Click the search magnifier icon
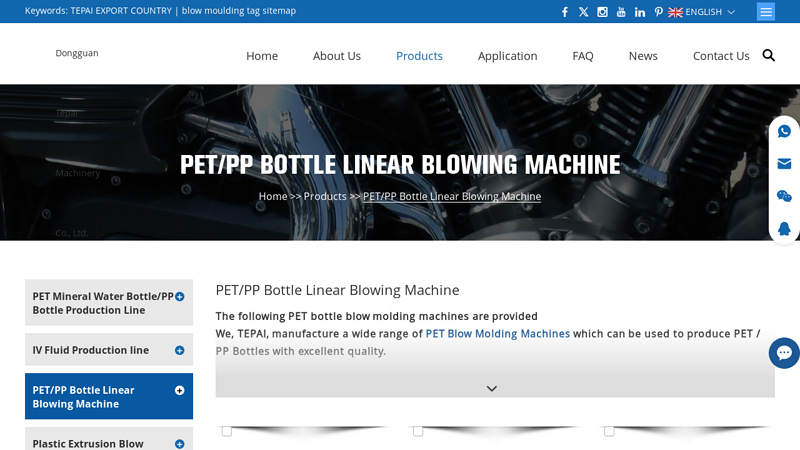Screen dimensions: 800x450 pyautogui.click(x=768, y=55)
